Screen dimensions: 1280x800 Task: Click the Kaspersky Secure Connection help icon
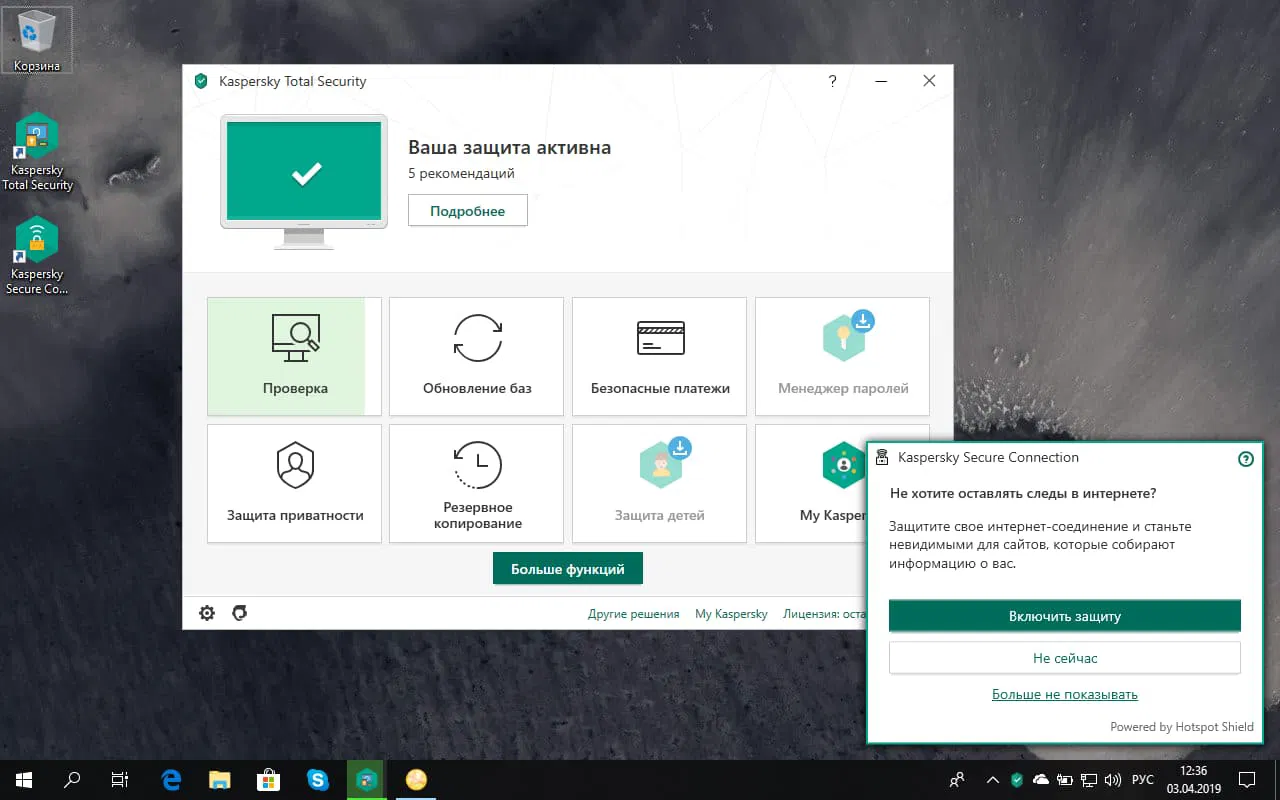pyautogui.click(x=1245, y=458)
